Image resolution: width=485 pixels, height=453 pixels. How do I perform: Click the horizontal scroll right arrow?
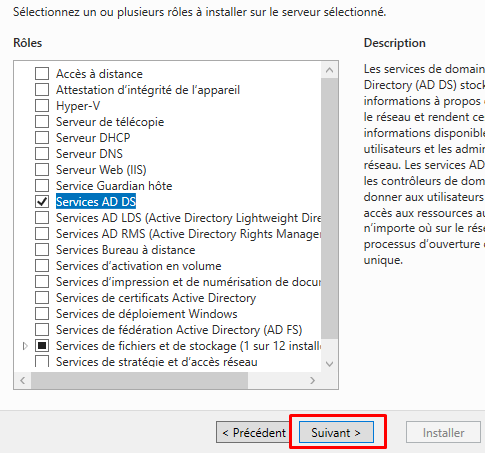pos(312,380)
